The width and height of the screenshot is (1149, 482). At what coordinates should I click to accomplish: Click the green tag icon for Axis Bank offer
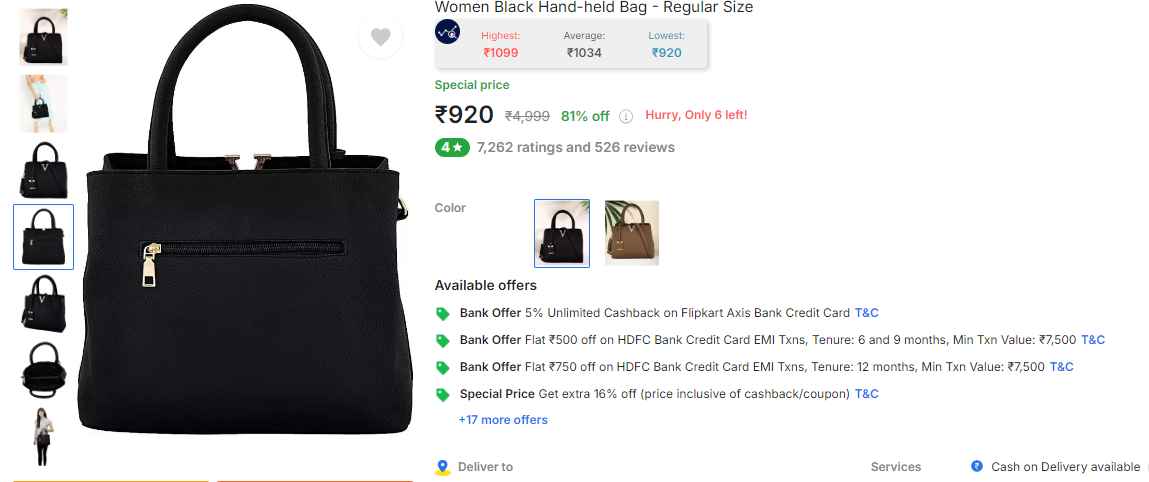(442, 314)
